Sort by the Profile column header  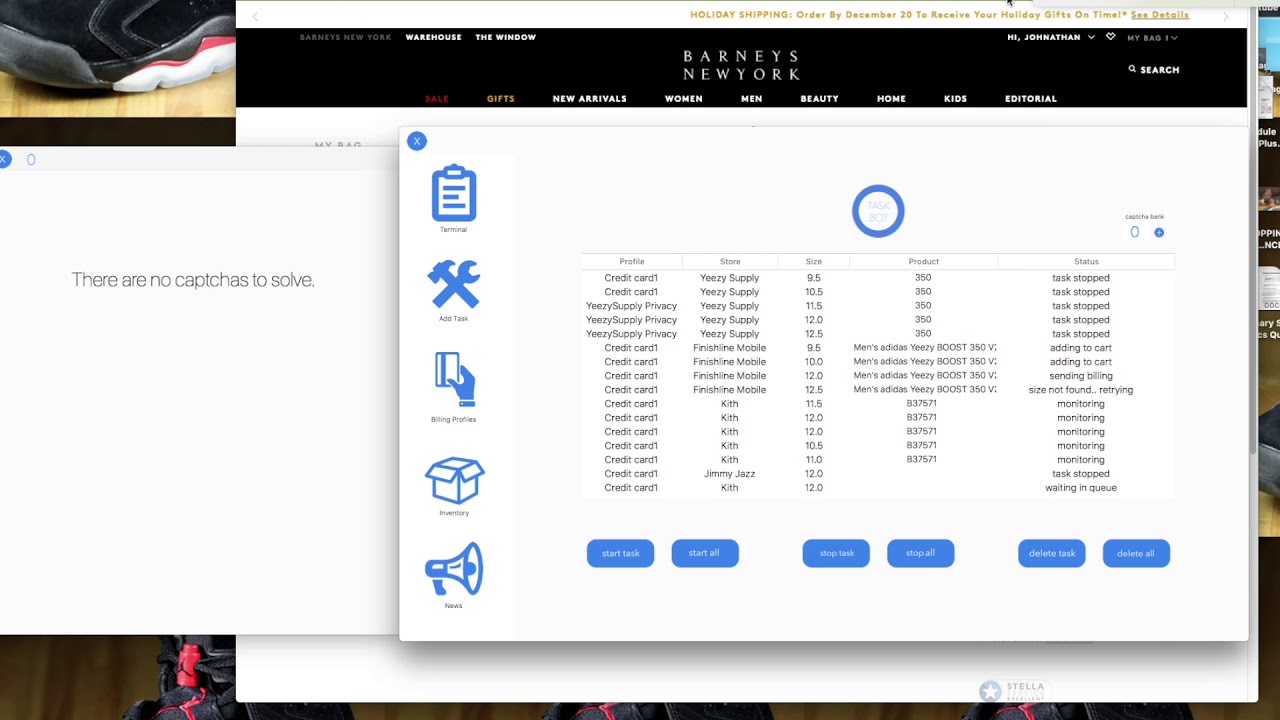tap(631, 262)
